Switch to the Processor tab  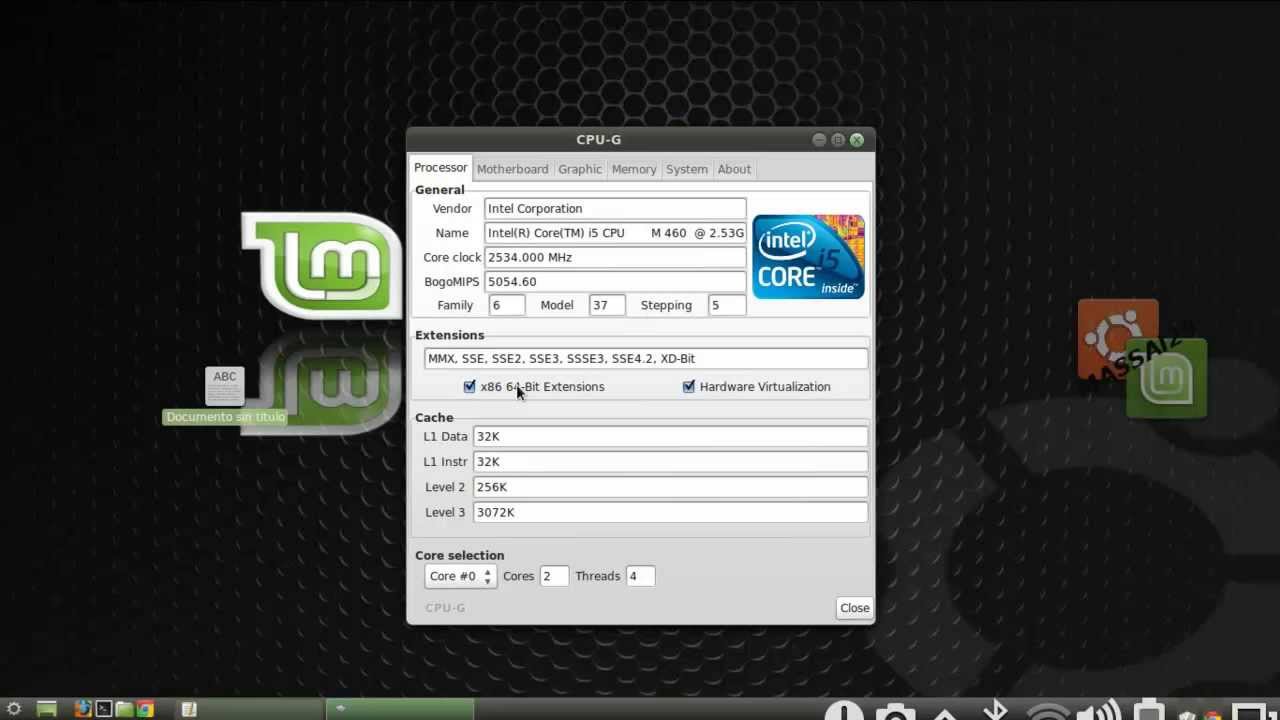(x=441, y=168)
